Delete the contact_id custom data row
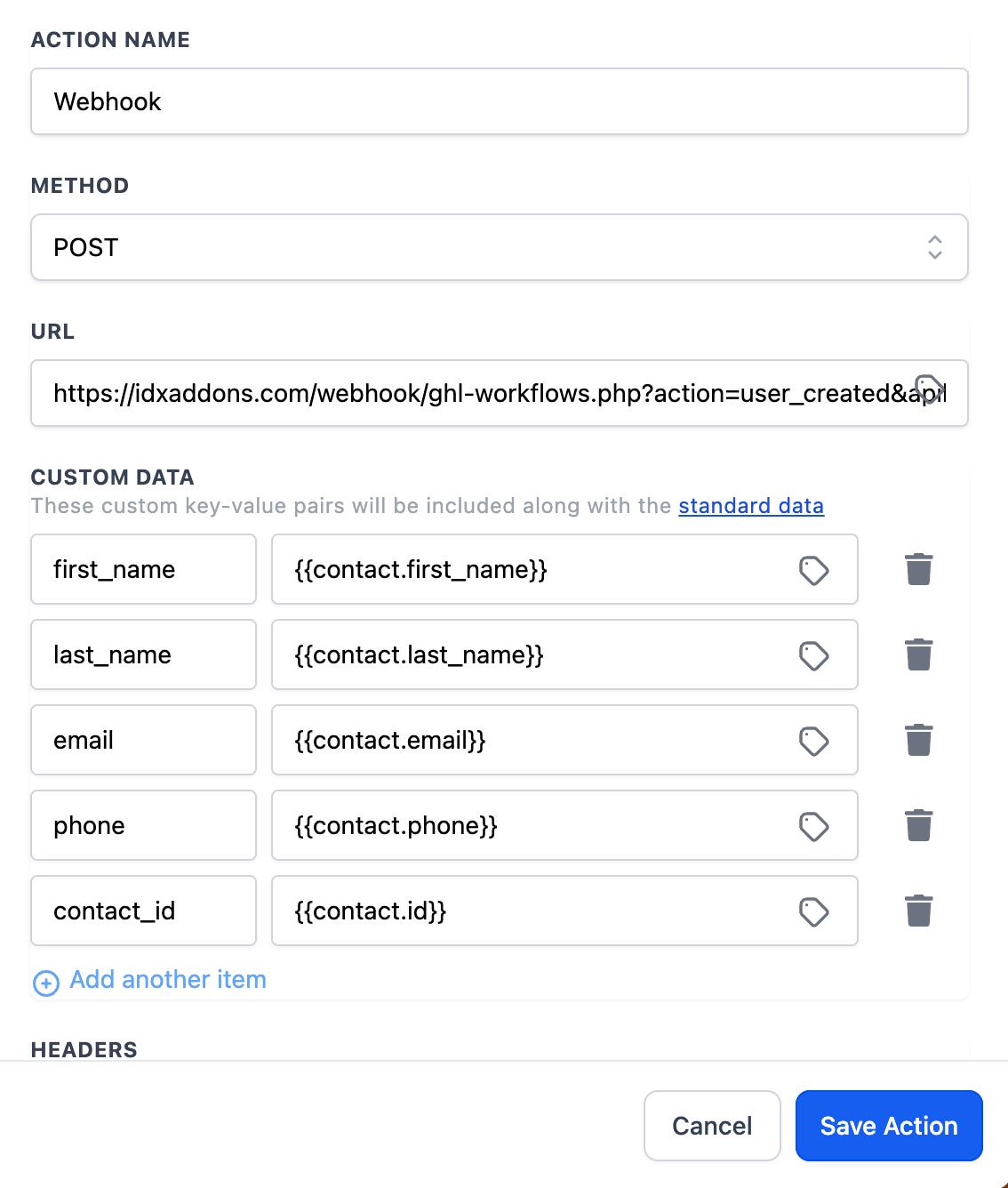 tap(918, 911)
